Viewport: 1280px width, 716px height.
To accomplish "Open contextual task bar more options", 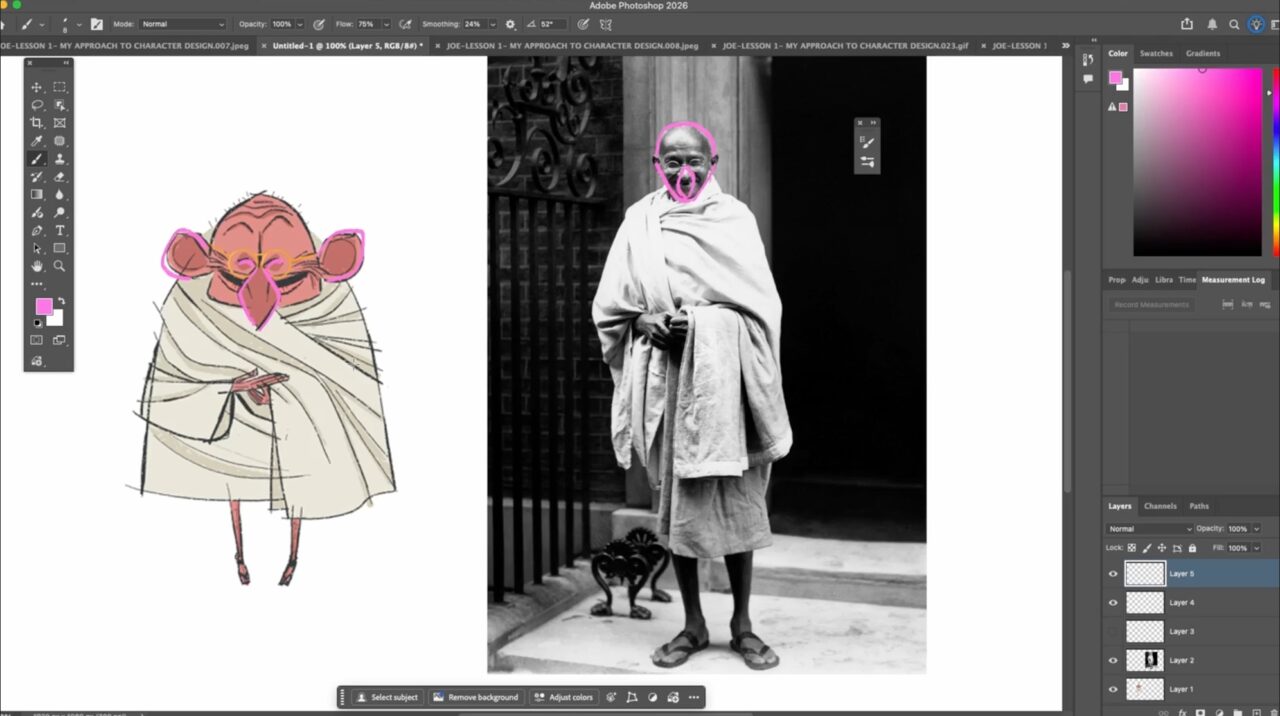I will tap(694, 697).
